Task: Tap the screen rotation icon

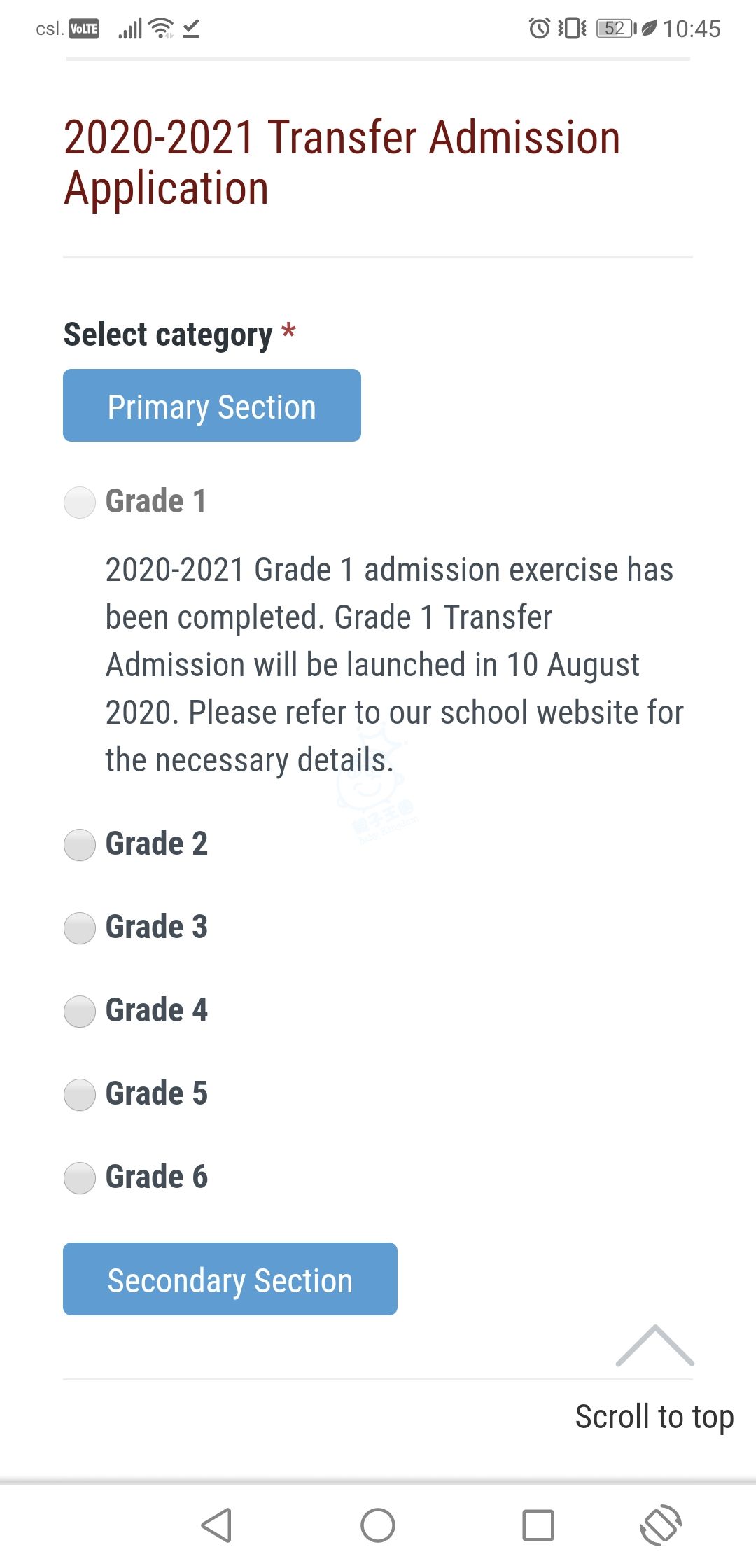Action: [x=660, y=1525]
